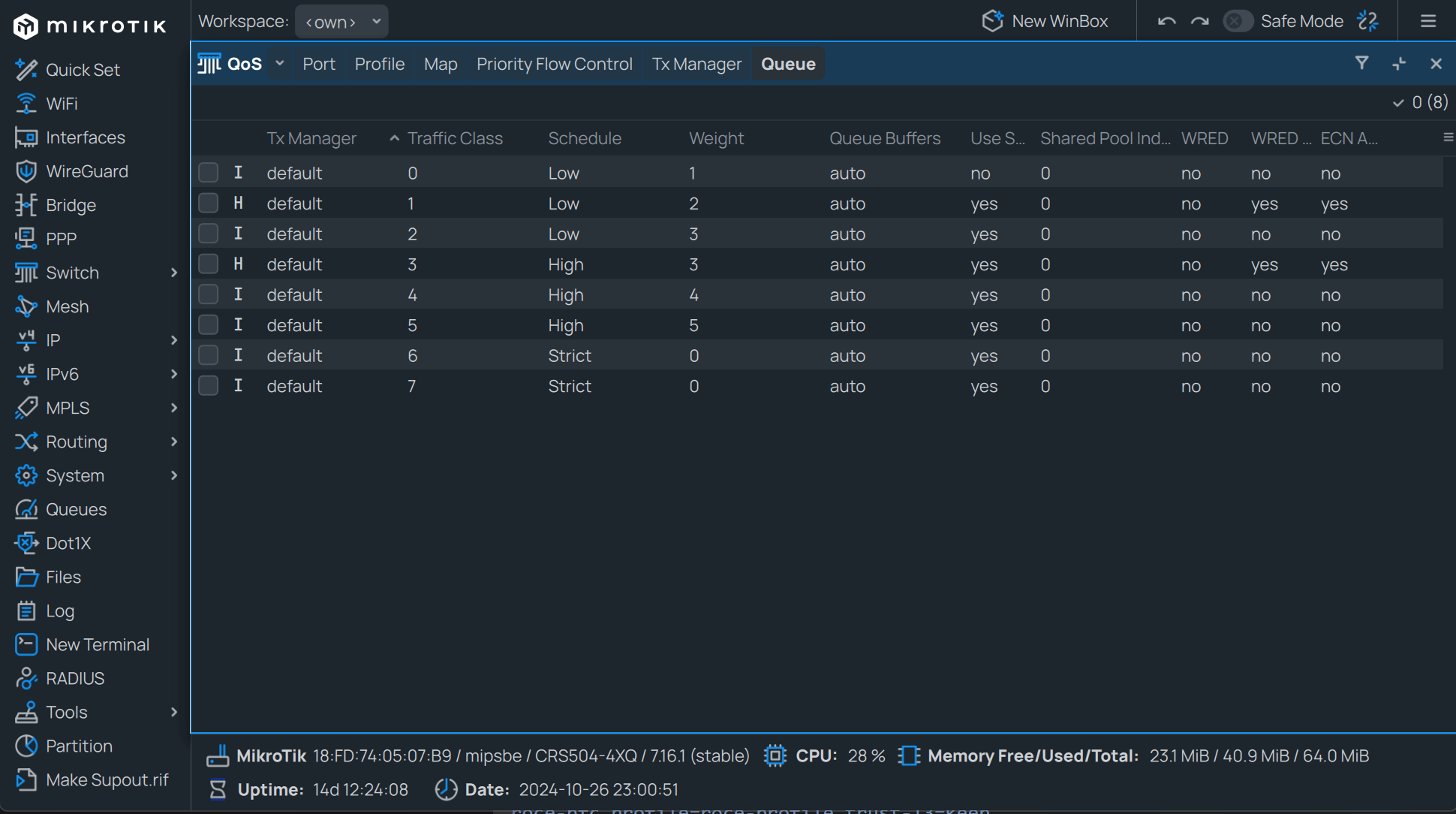The height and width of the screenshot is (814, 1456).
Task: Sort by the Traffic Class column header
Action: 455,138
